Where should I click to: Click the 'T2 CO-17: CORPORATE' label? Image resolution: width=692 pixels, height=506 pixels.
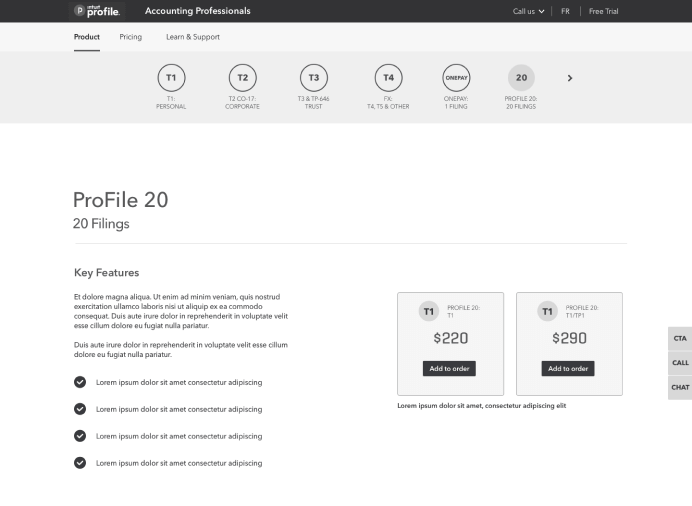click(242, 103)
